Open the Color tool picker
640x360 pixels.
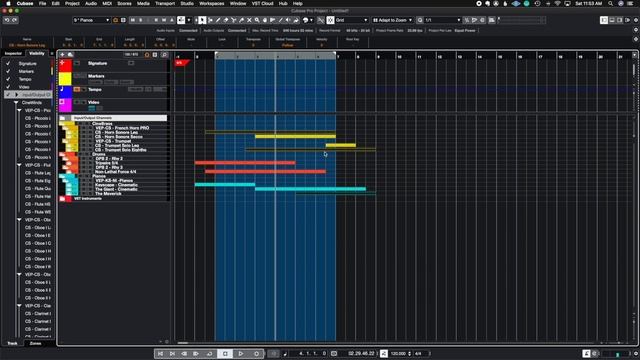pyautogui.click(x=306, y=20)
